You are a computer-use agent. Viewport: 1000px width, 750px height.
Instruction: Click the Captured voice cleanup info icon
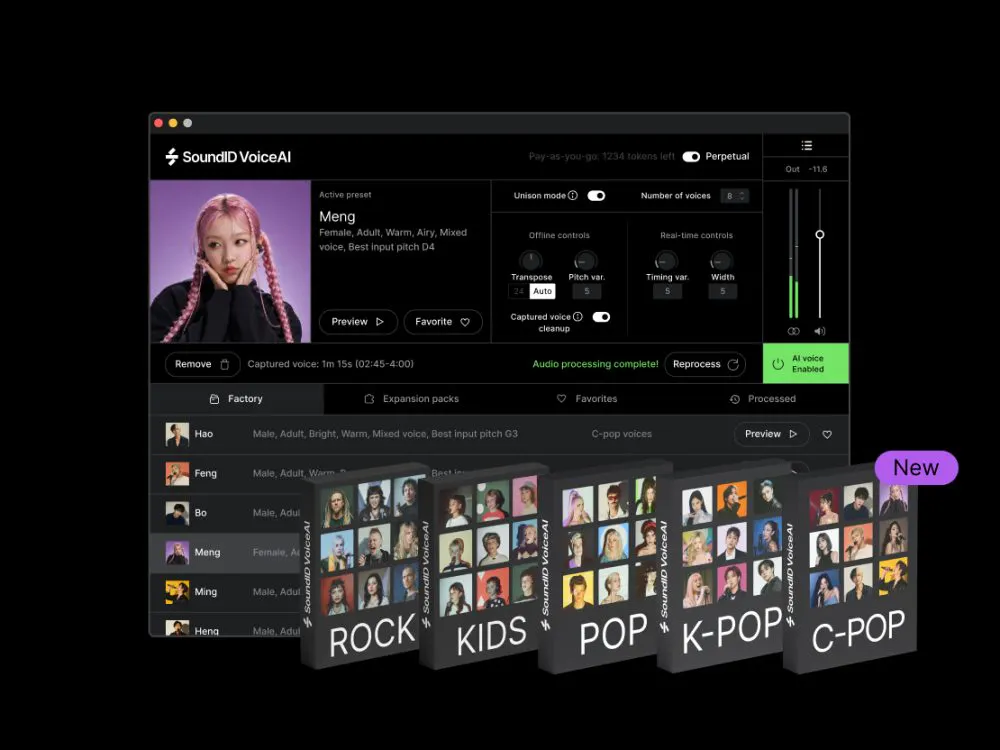coord(578,317)
